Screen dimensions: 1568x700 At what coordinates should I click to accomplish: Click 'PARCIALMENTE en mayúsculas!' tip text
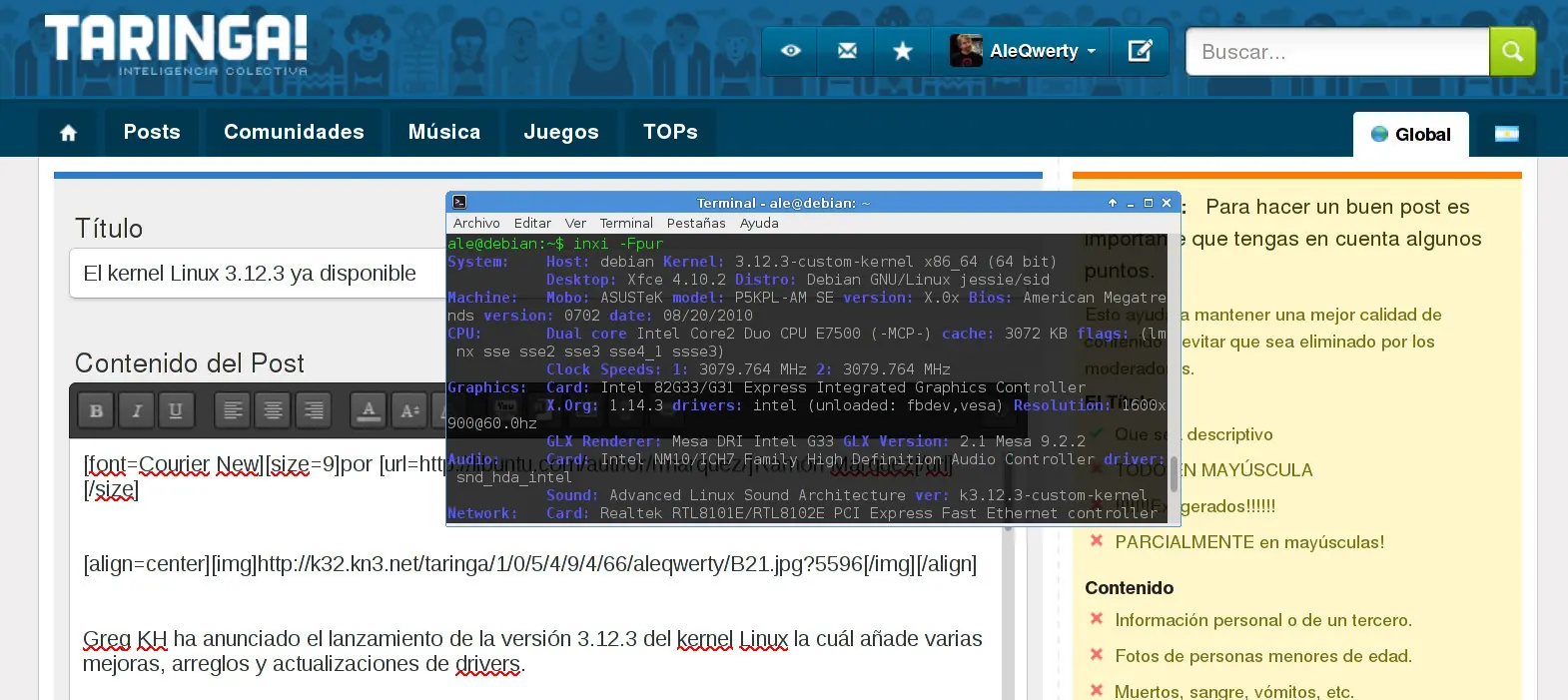pos(1249,542)
